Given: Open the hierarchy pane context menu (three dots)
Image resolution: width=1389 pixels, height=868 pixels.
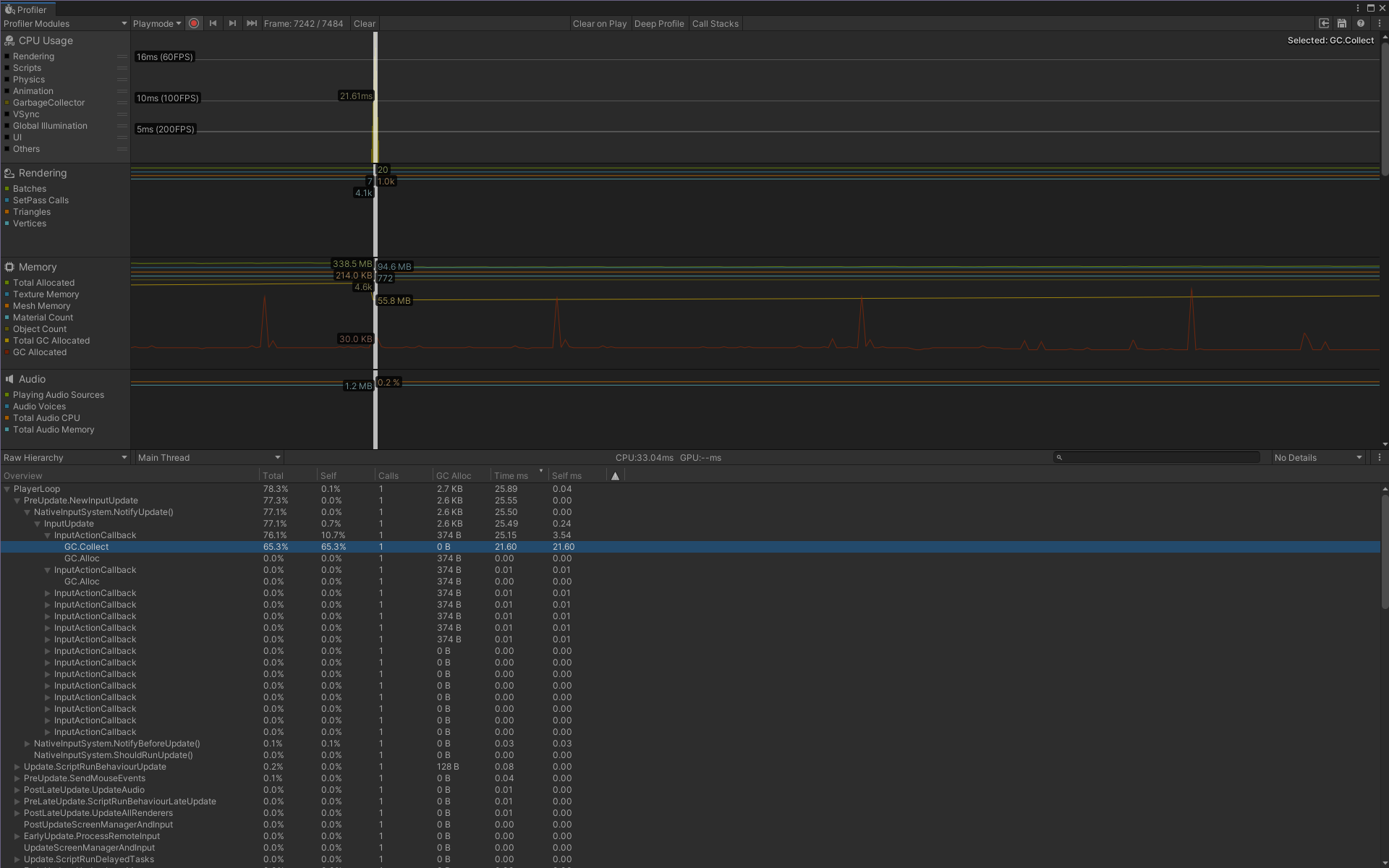Looking at the screenshot, I should pos(1379,457).
